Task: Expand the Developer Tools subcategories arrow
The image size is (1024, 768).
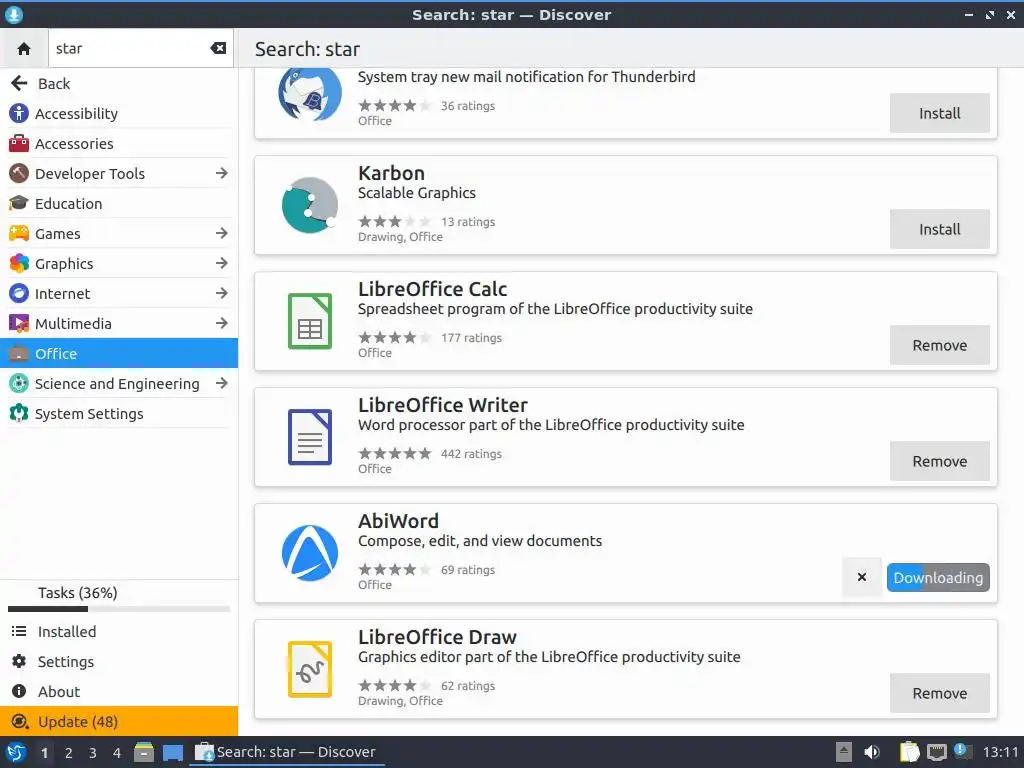Action: tap(221, 173)
